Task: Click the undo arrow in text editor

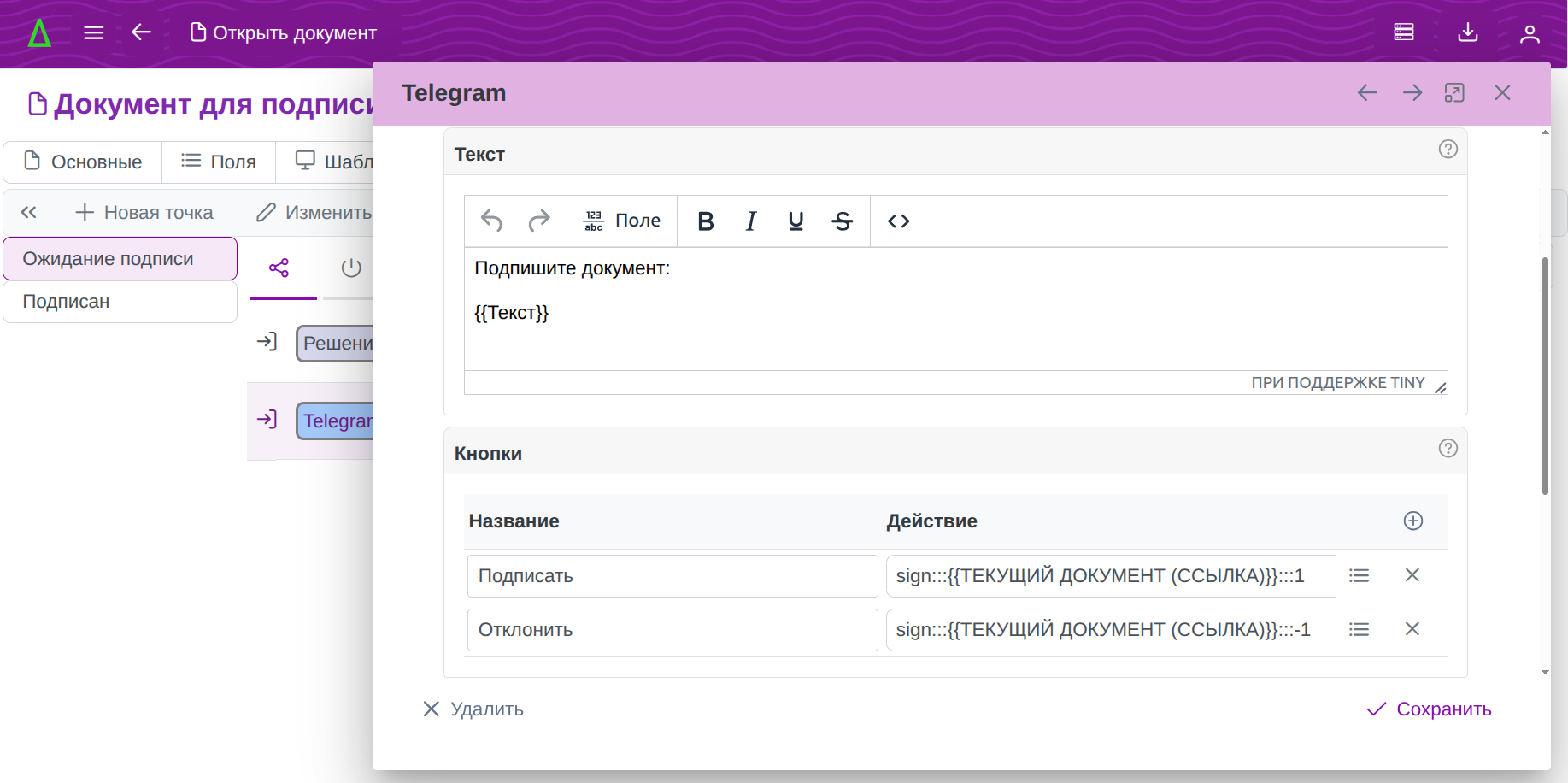Action: click(491, 221)
